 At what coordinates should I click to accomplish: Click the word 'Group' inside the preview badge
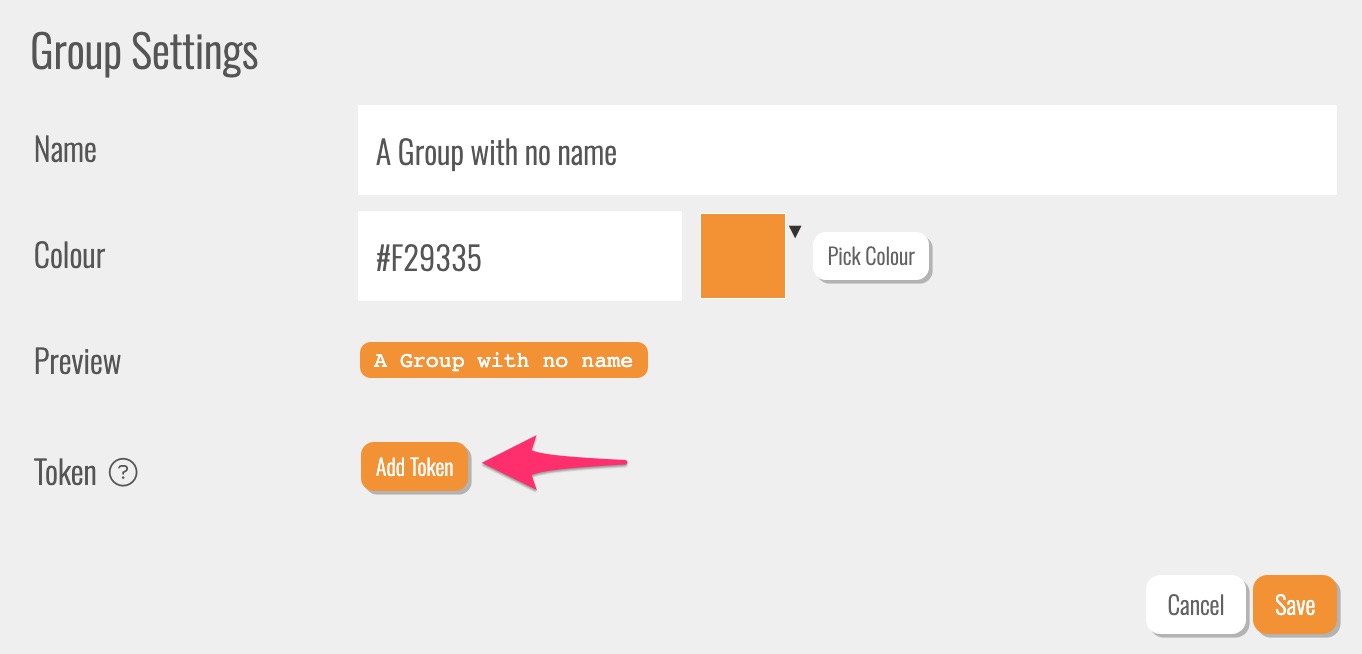coord(433,361)
